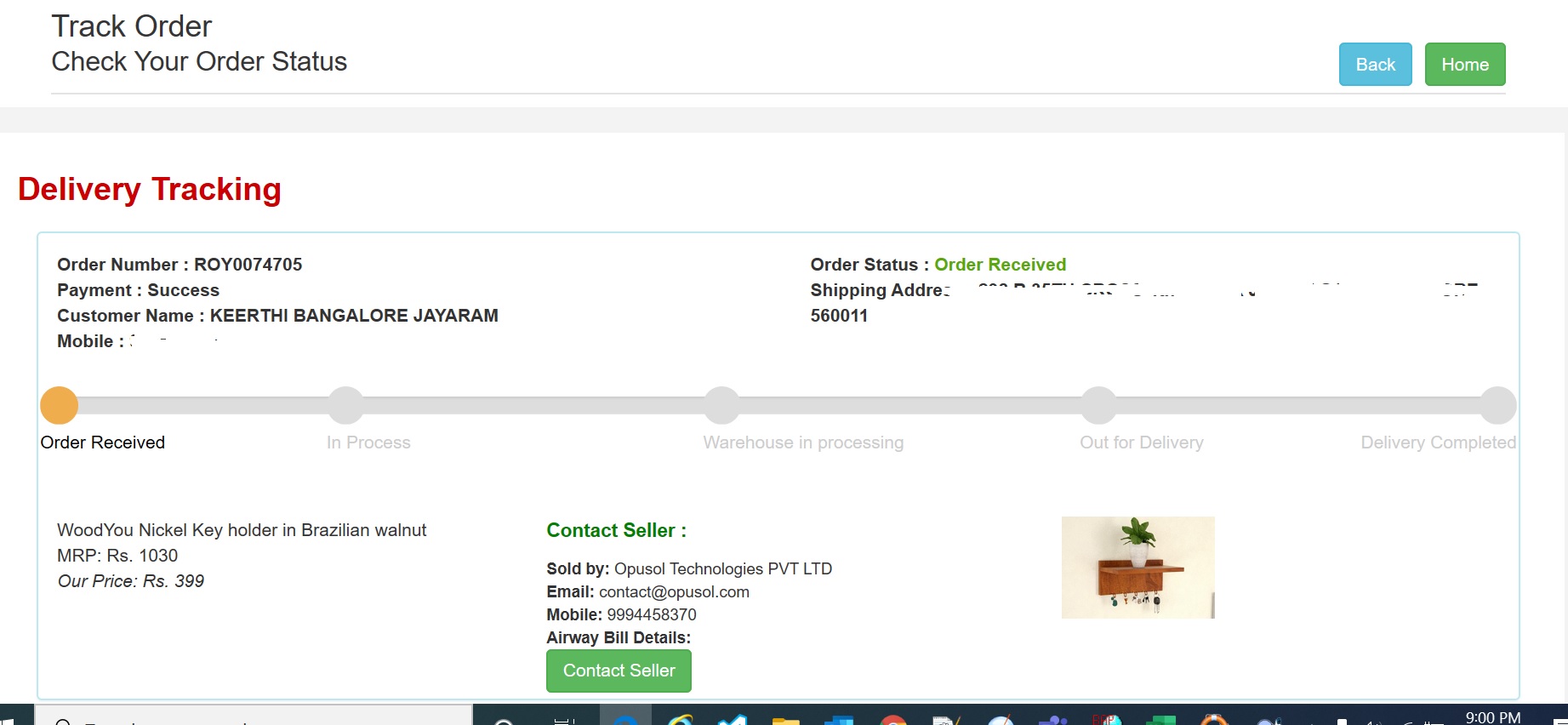Click seller mobile number 9994458370
This screenshot has height=725, width=1568.
pyautogui.click(x=652, y=614)
